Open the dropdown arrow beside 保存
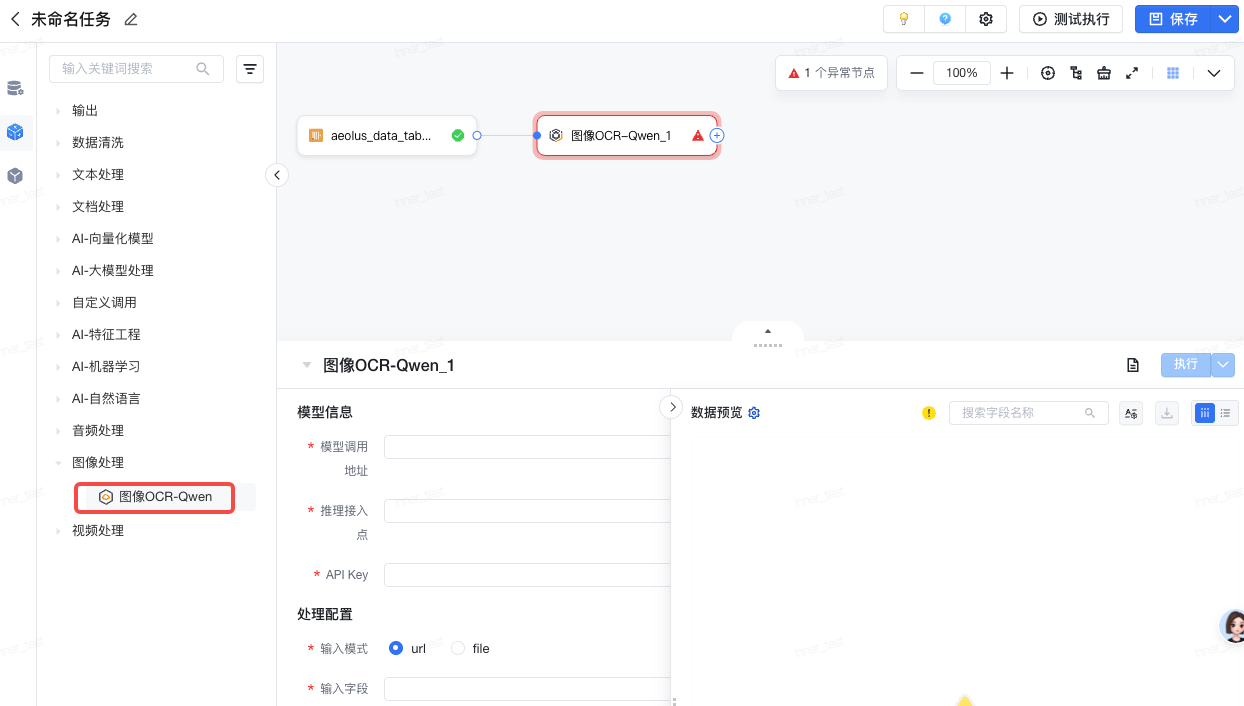Viewport: 1244px width, 706px height. click(x=1225, y=19)
